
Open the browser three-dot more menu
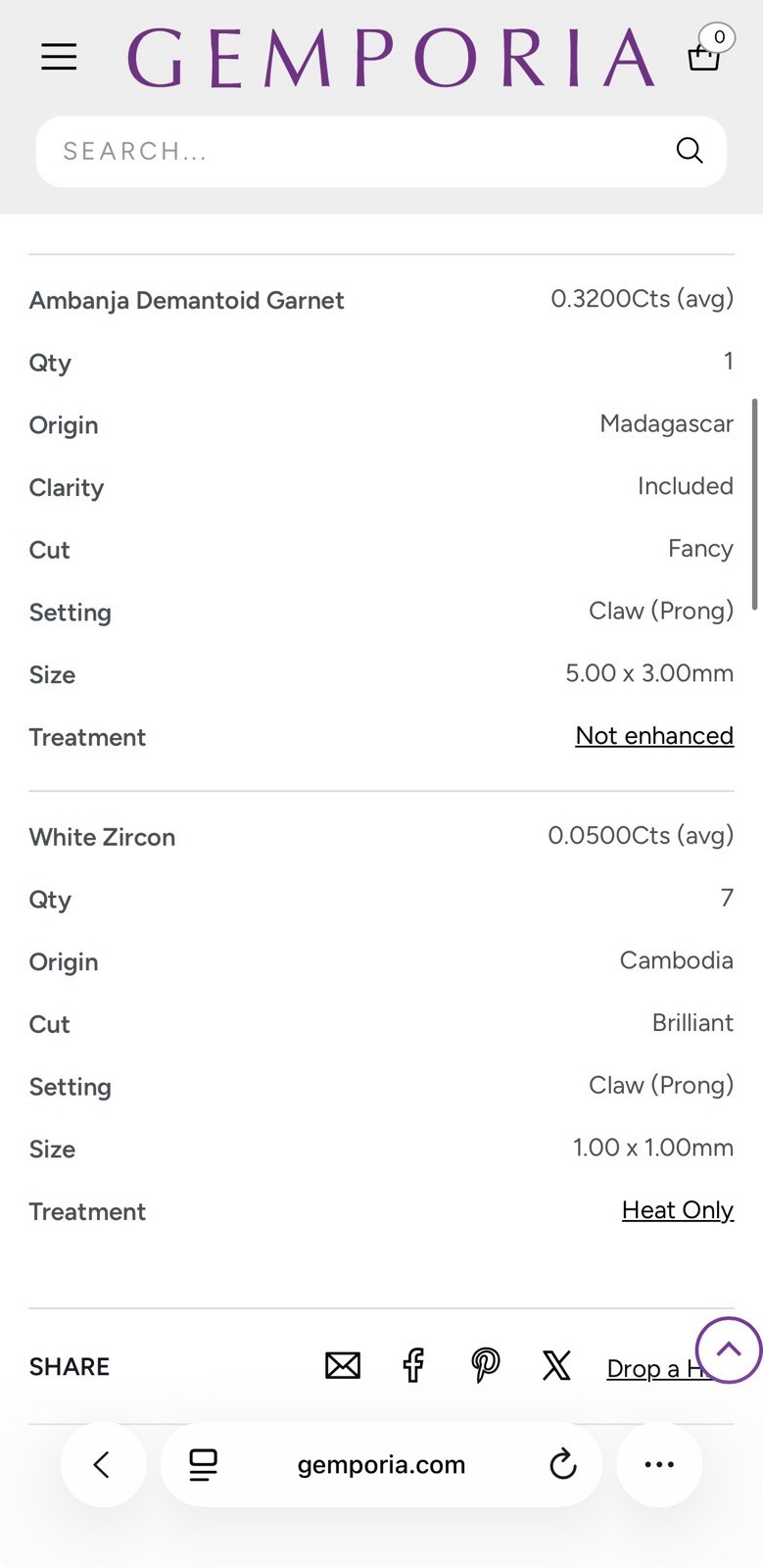659,1465
